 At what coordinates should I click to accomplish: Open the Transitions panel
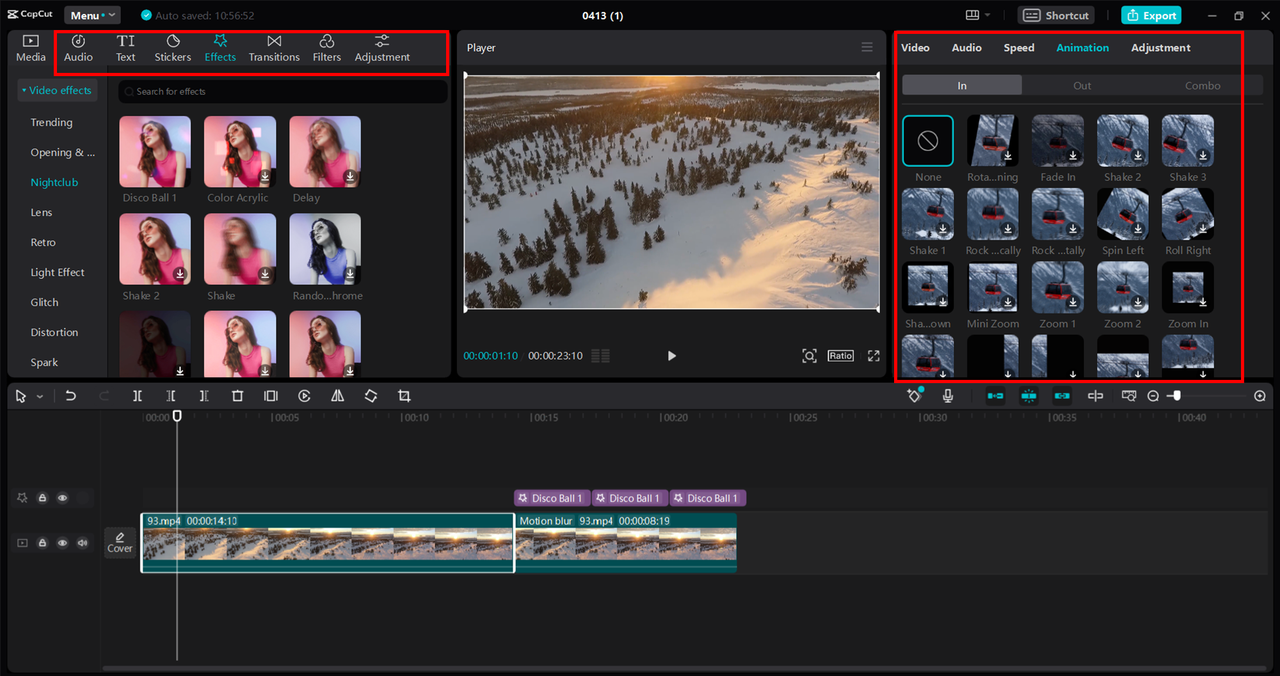tap(274, 48)
